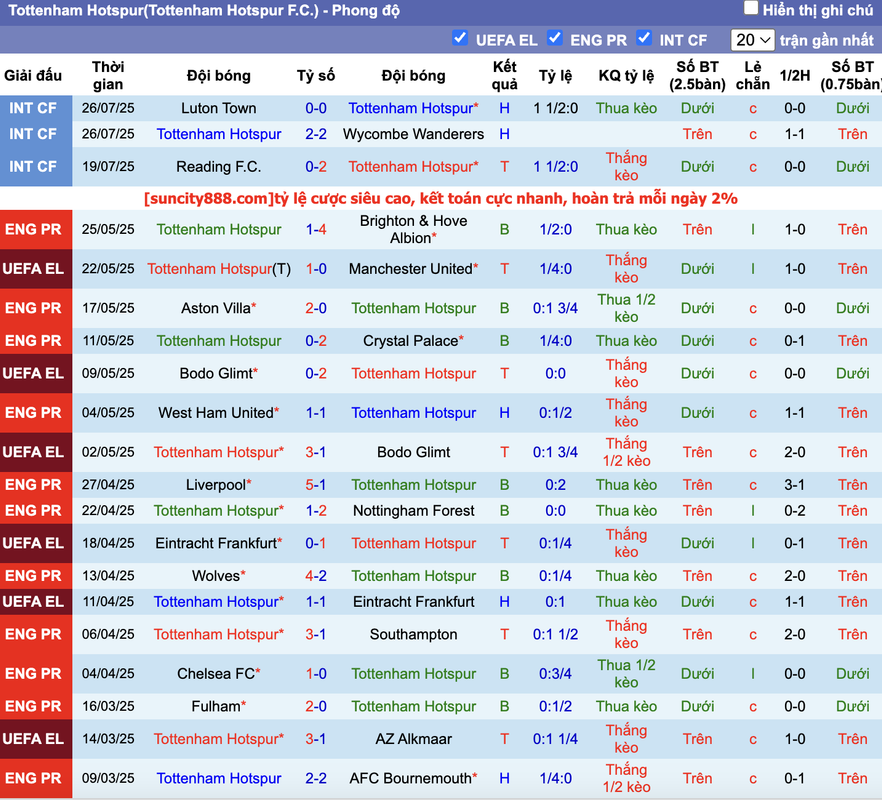Open Eintracht Frankfurt link in 11/04/25 row
The image size is (882, 800).
click(x=413, y=602)
